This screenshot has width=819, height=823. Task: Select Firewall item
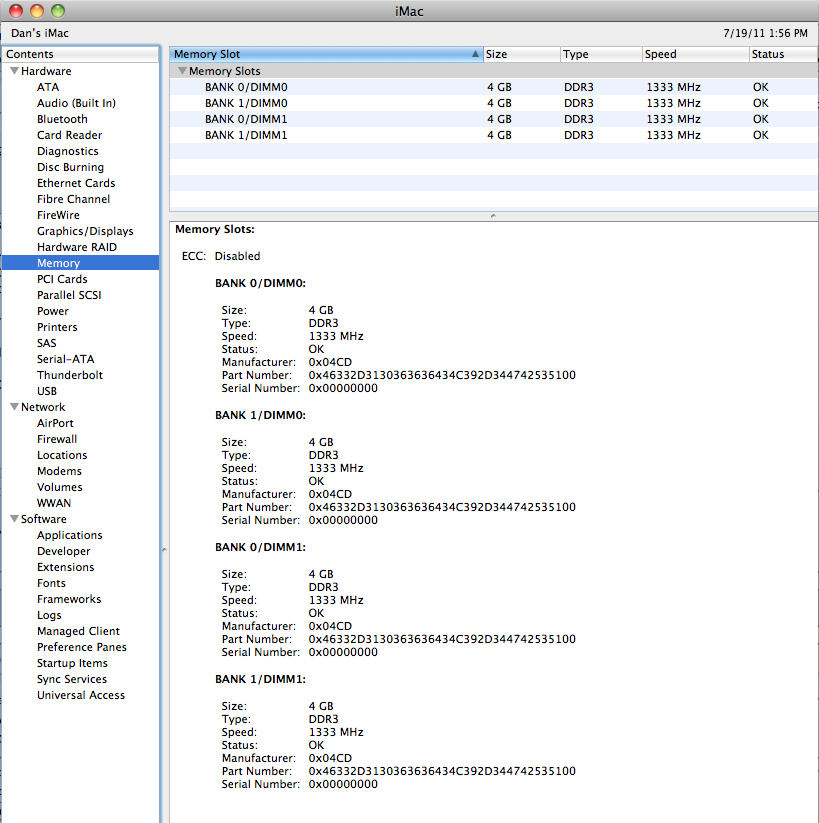57,439
